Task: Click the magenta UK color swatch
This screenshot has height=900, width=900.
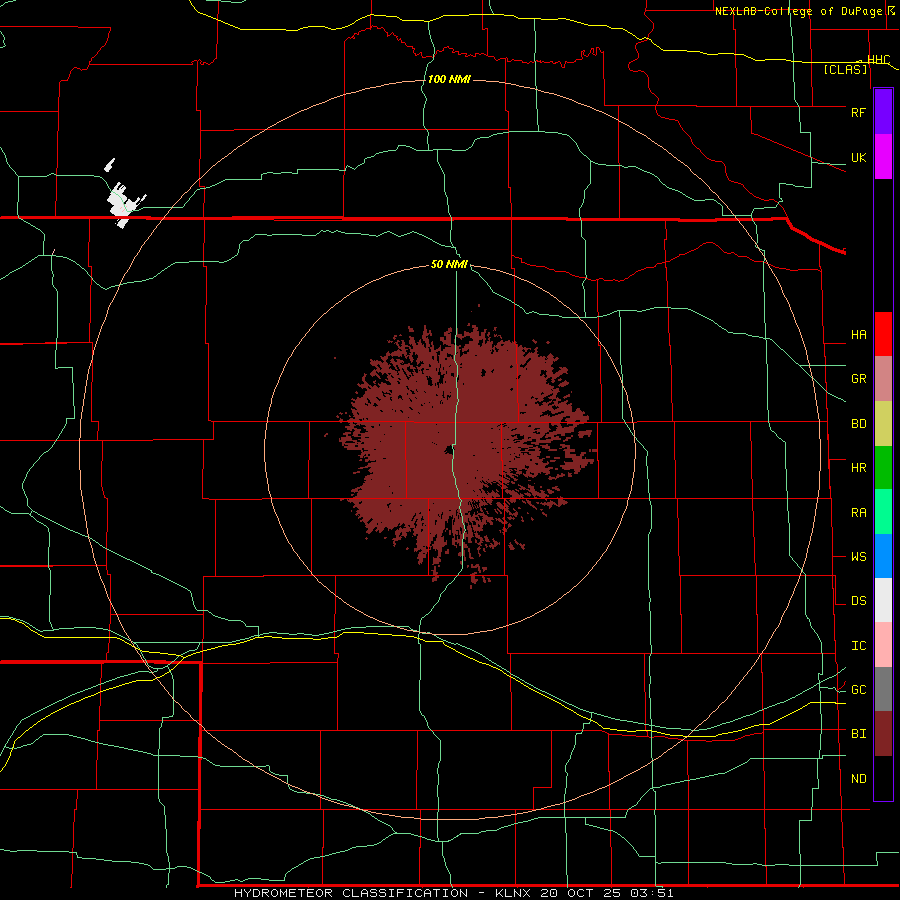Action: click(883, 157)
